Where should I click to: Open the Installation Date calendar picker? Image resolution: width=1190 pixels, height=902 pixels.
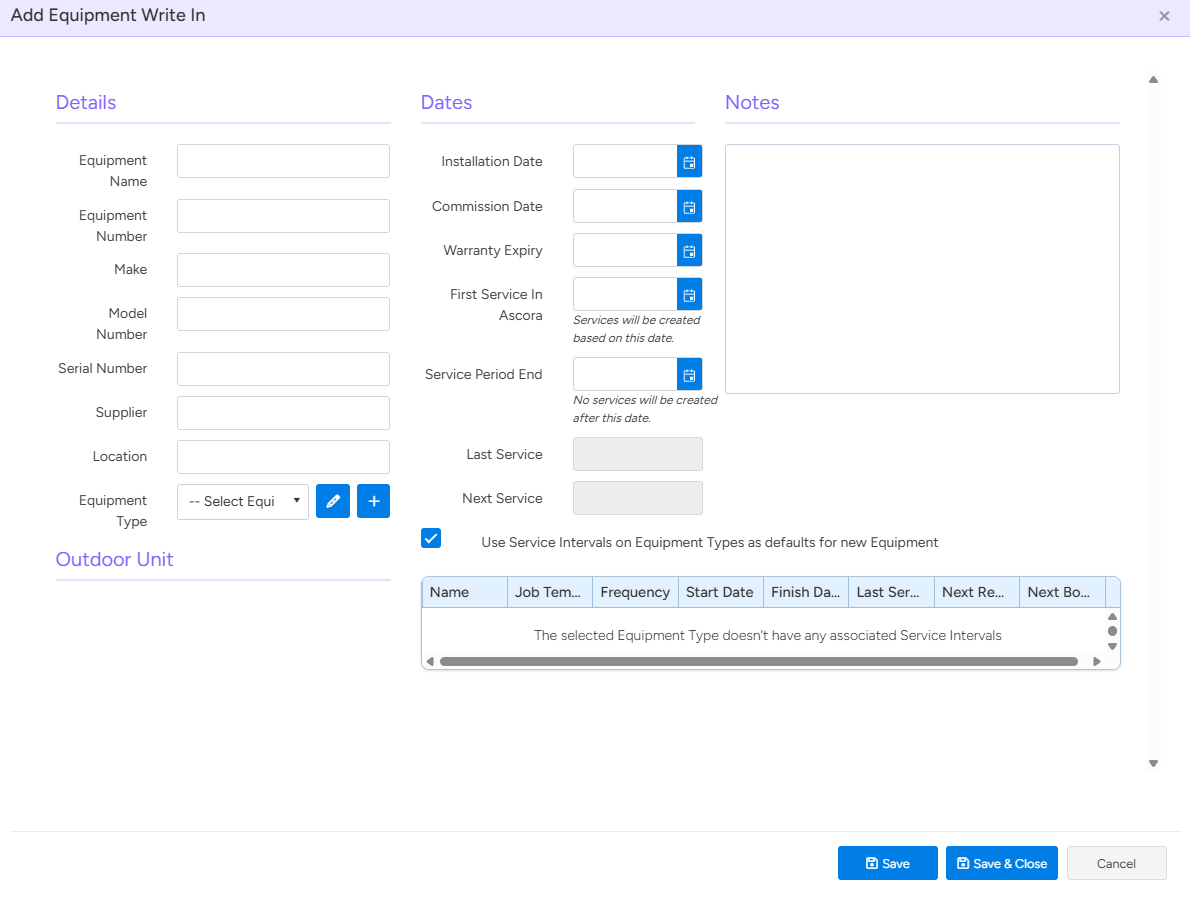(689, 162)
